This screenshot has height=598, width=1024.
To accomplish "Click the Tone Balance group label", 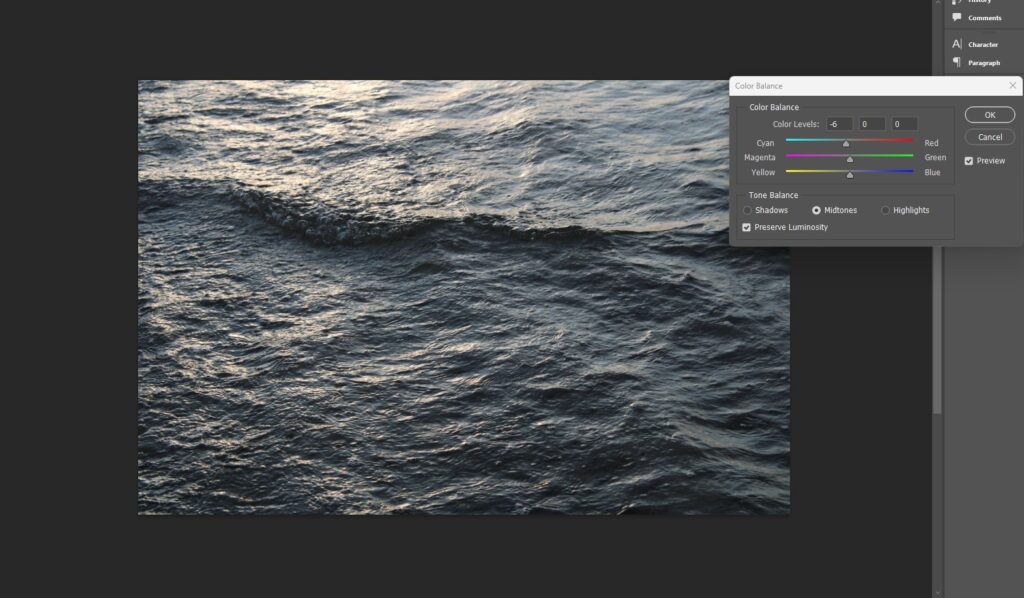I will 773,195.
